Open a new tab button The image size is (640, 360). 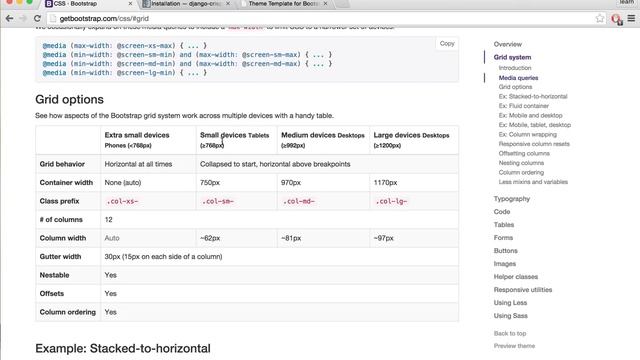point(342,4)
